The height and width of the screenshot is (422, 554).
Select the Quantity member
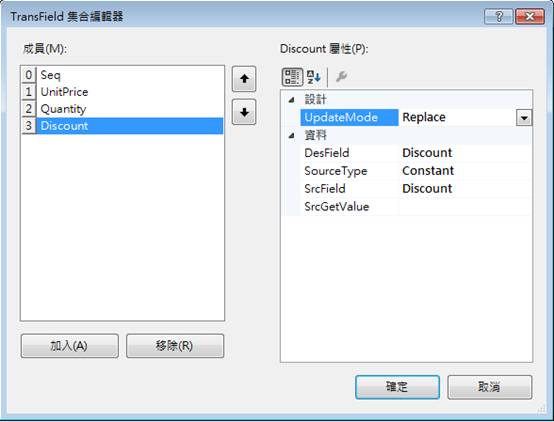(122, 109)
